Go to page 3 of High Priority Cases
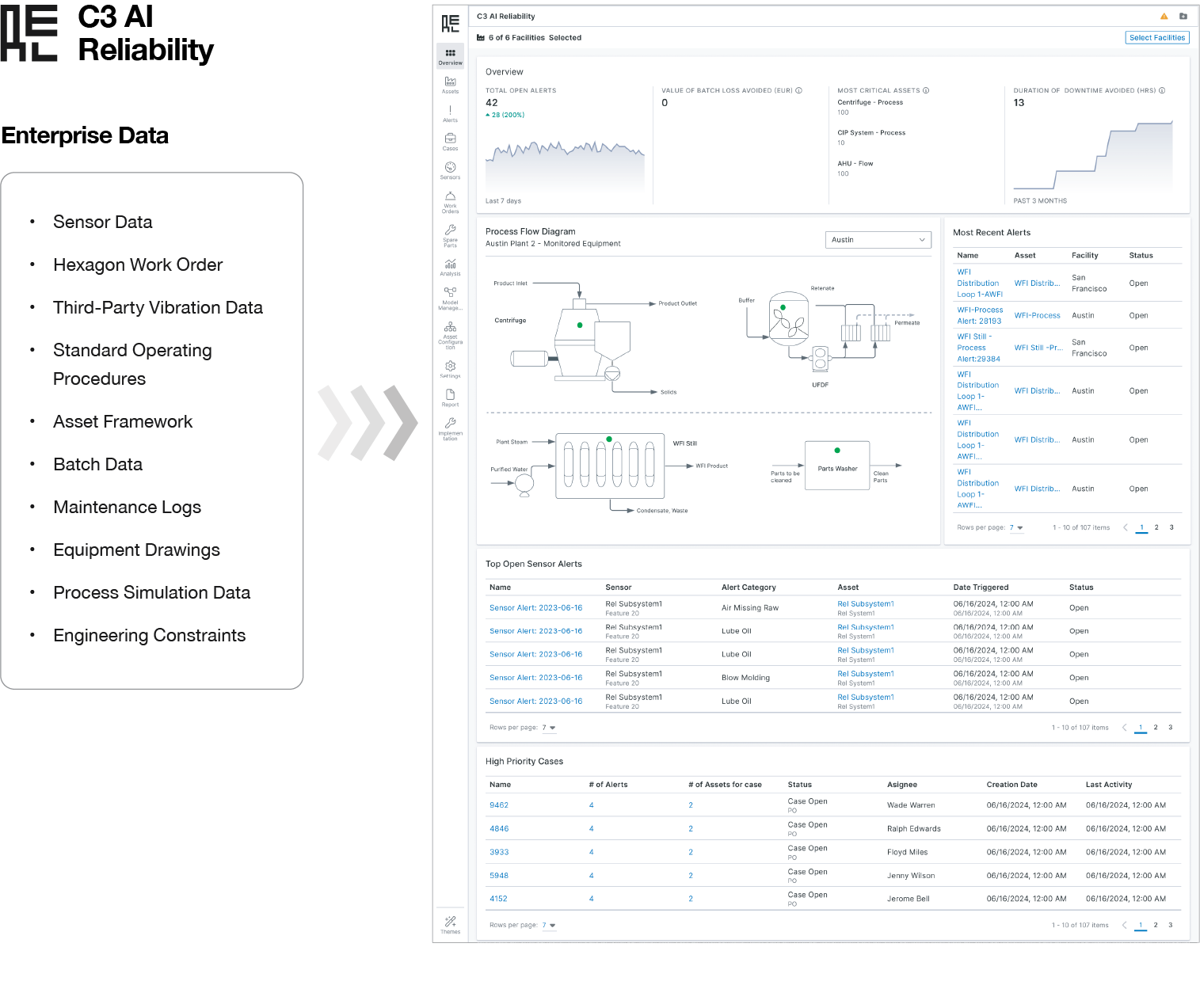Screen dimensions: 1200x1008 (1171, 925)
